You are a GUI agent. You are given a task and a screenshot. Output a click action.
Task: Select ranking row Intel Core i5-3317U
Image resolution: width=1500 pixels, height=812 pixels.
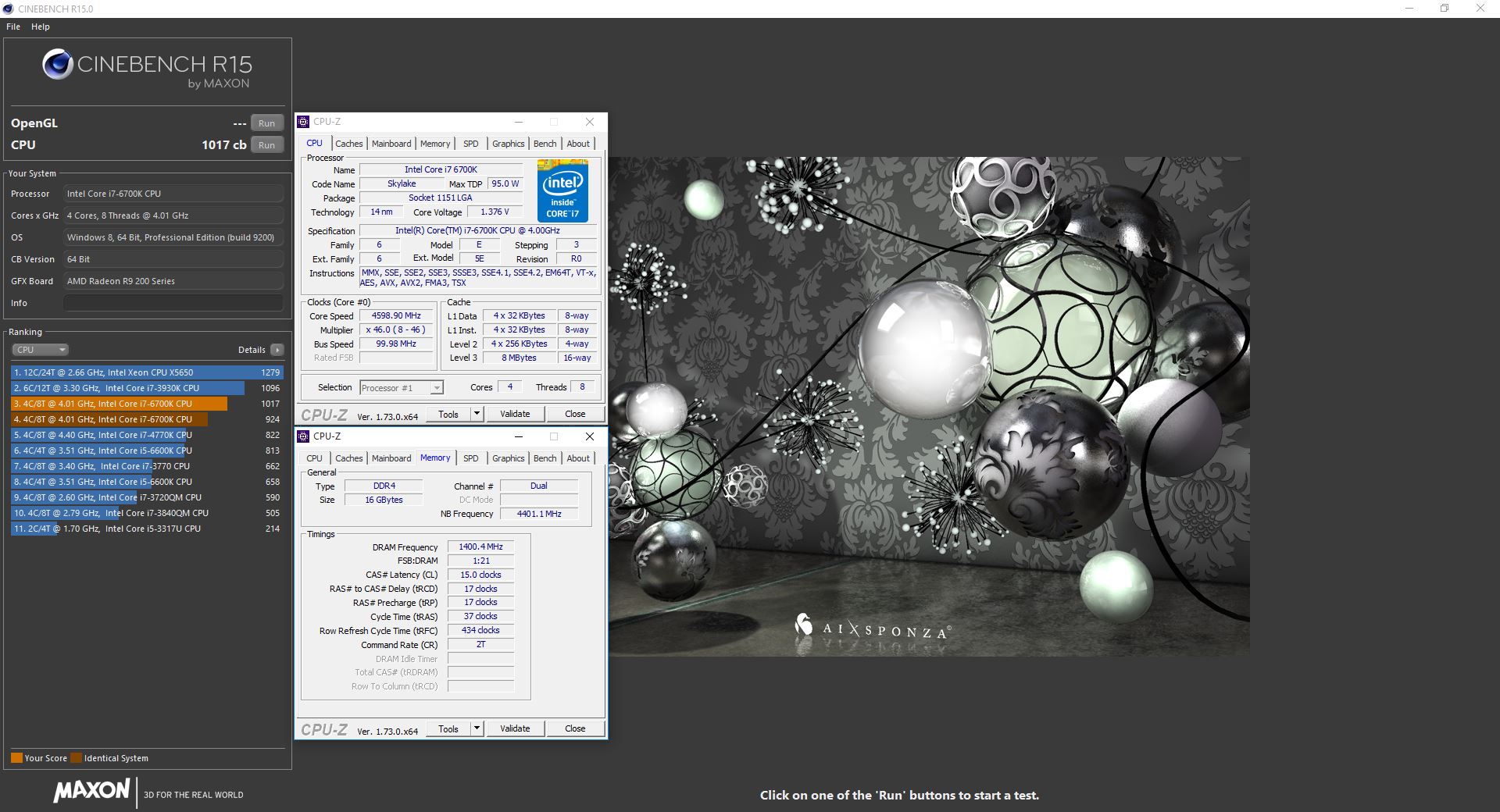click(x=147, y=529)
